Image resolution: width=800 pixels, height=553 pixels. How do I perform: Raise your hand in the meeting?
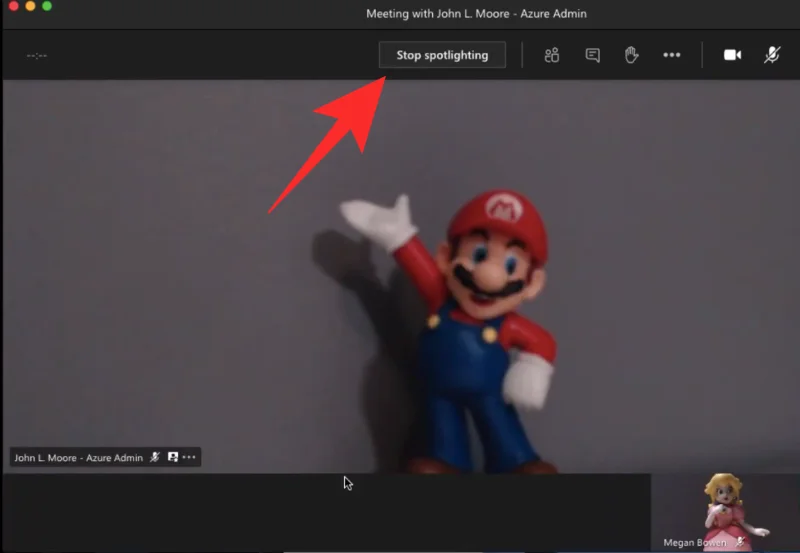(x=632, y=55)
